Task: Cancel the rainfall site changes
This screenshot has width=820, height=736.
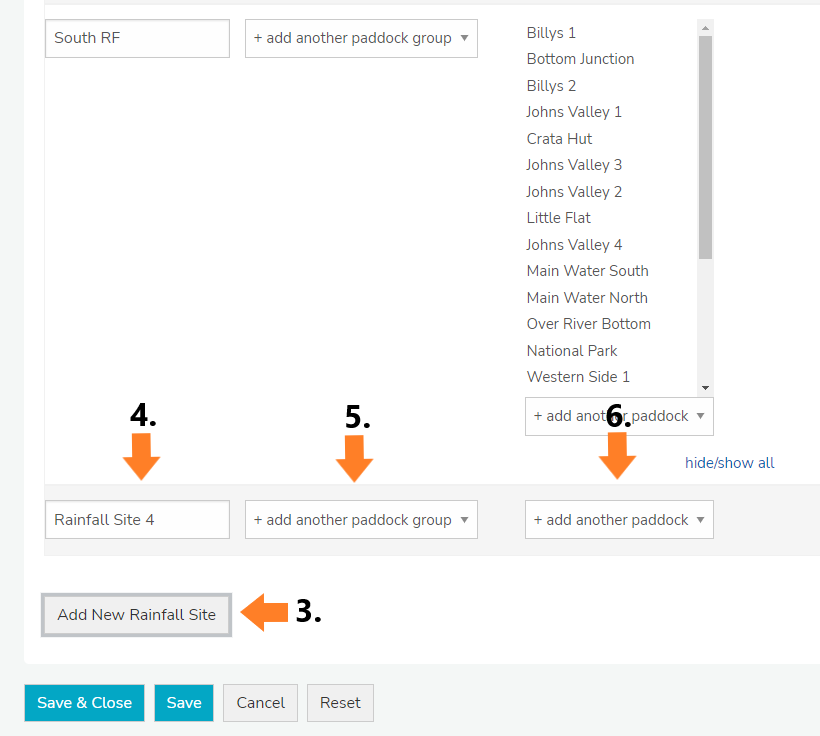Action: (260, 703)
